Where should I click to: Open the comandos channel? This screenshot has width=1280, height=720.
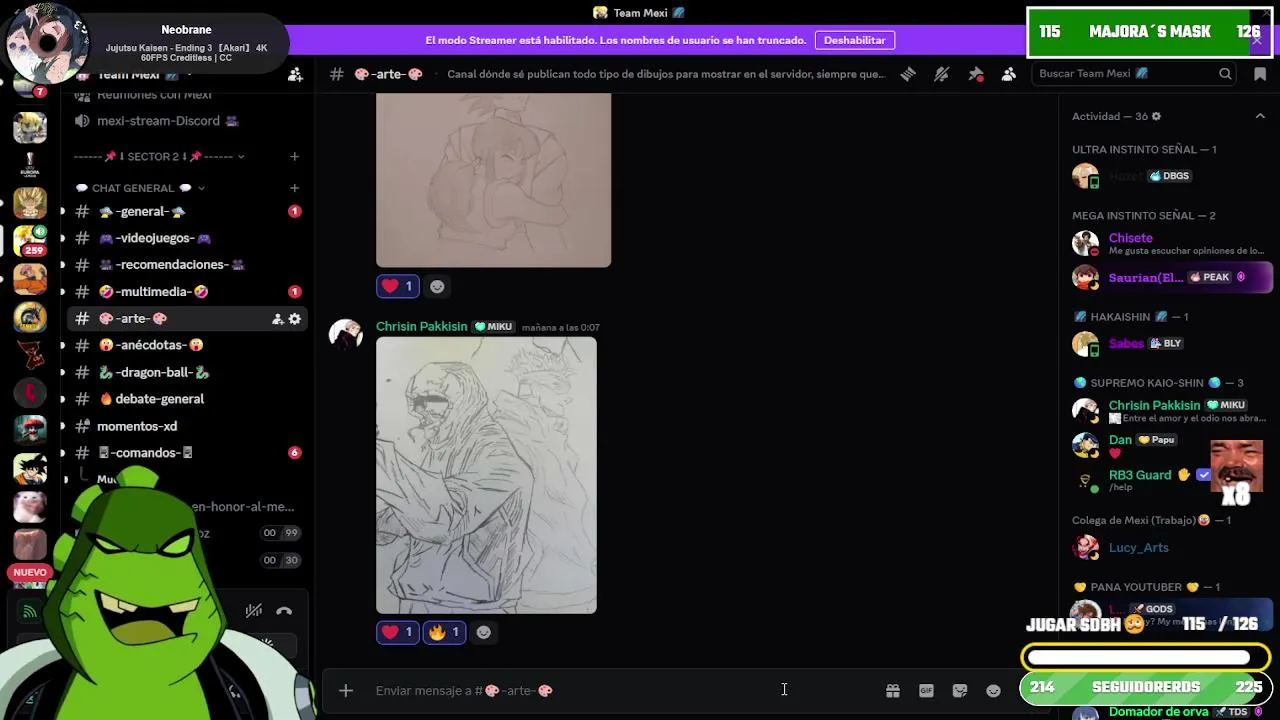(x=188, y=453)
